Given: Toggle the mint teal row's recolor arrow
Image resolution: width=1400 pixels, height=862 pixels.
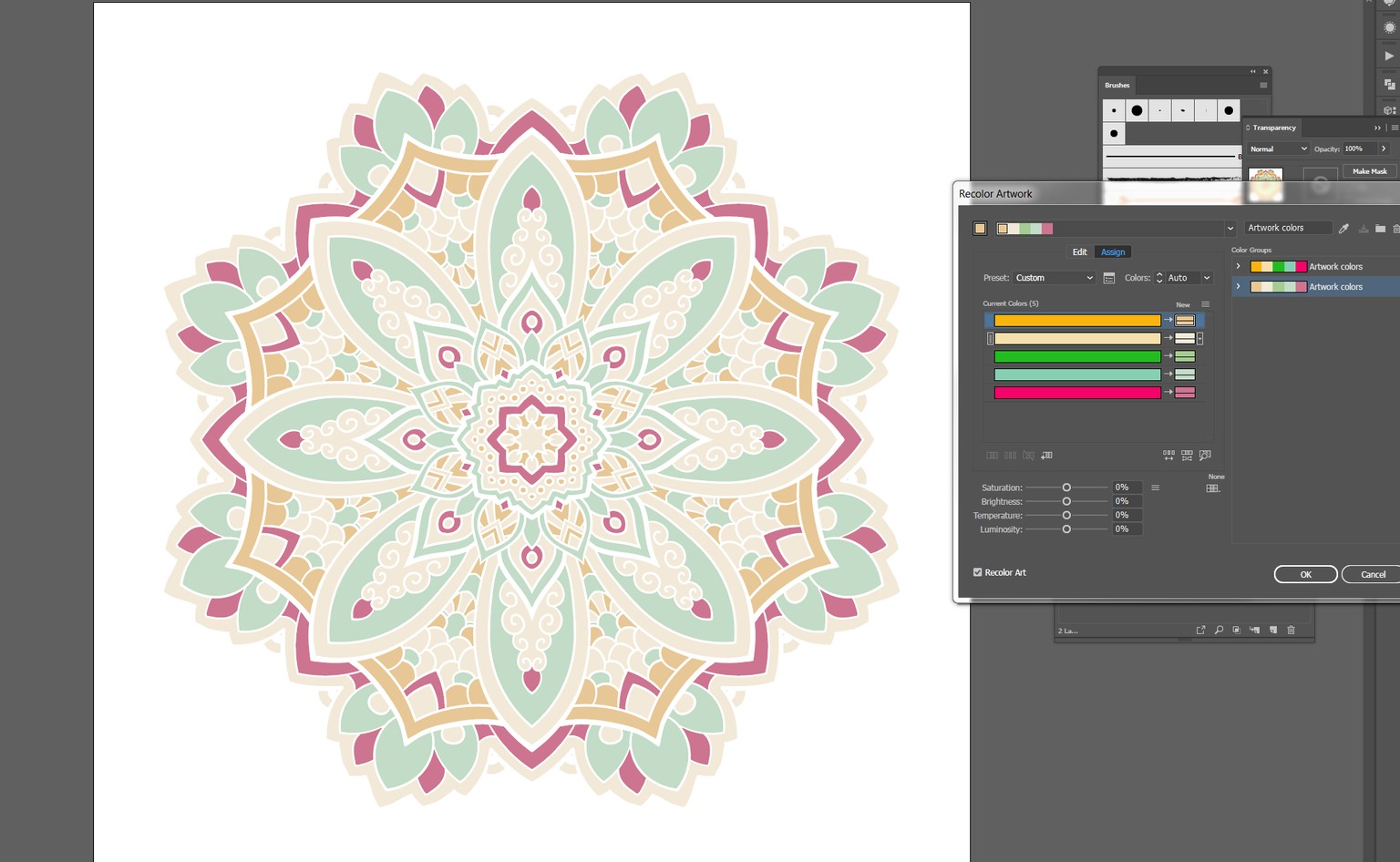Looking at the screenshot, I should tap(1168, 375).
